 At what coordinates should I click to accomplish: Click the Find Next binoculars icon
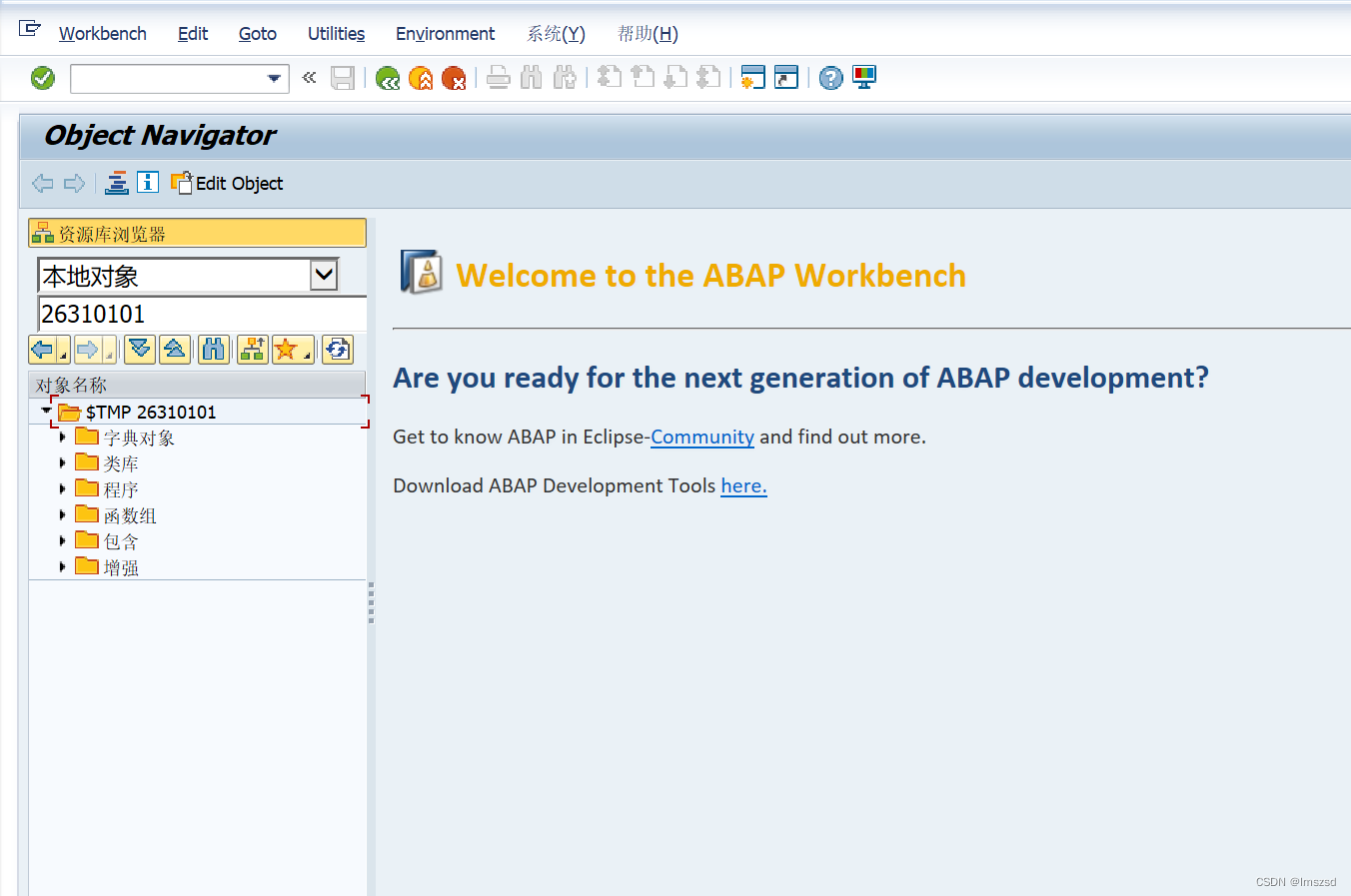565,78
